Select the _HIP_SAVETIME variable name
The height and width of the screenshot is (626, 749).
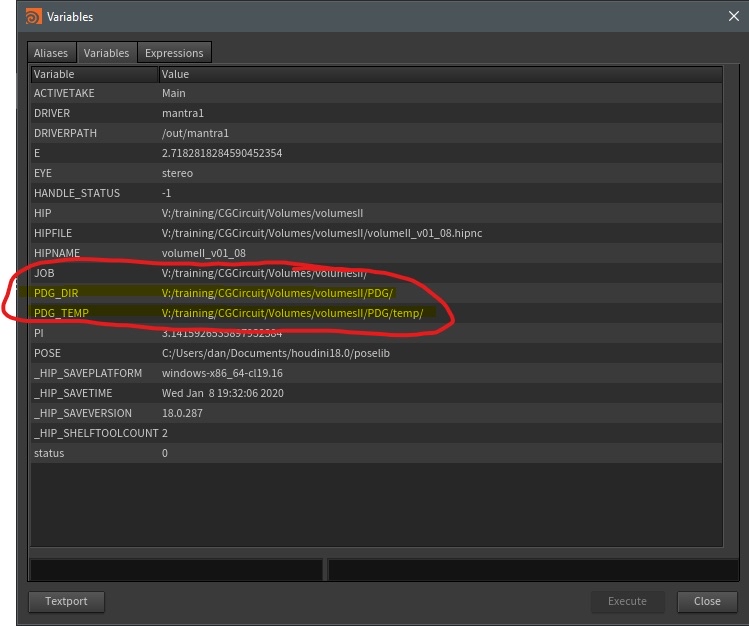pos(73,393)
